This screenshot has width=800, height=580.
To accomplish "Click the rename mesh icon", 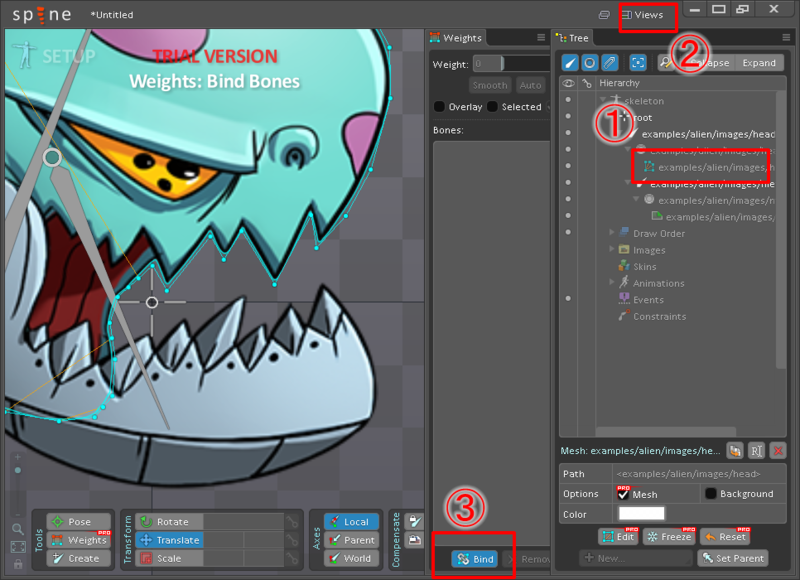I will coord(756,450).
